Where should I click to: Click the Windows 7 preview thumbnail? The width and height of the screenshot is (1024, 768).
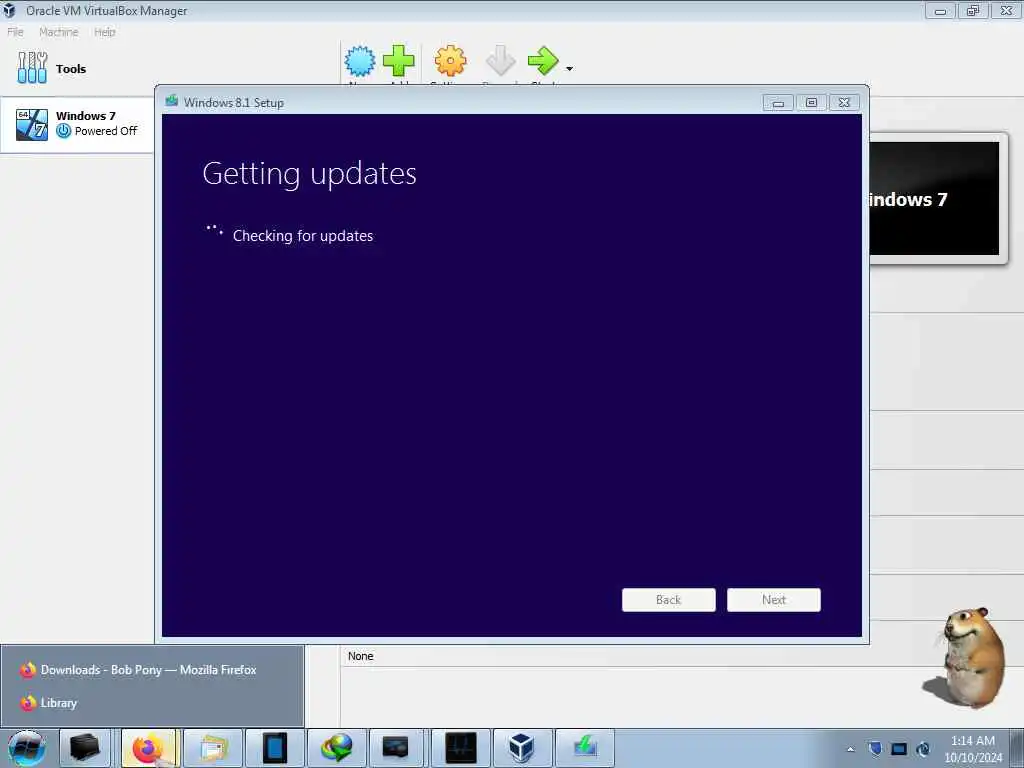coord(935,199)
